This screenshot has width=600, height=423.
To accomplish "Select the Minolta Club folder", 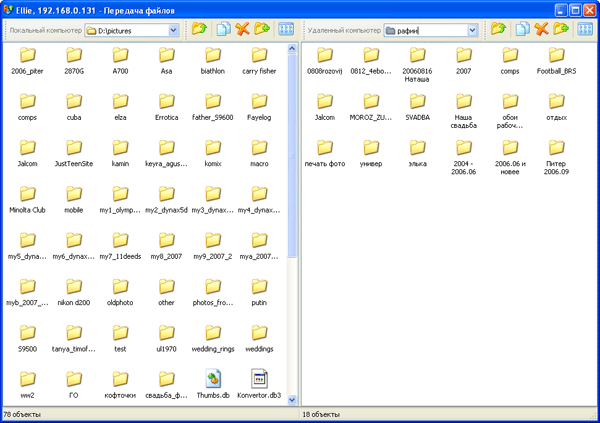I will (27, 199).
